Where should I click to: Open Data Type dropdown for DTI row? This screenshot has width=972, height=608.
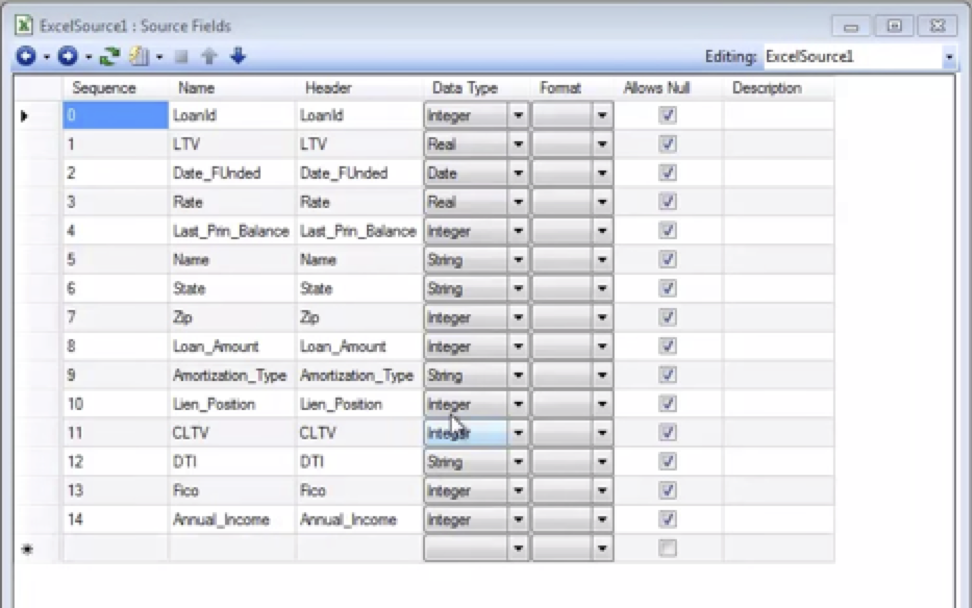(x=518, y=463)
